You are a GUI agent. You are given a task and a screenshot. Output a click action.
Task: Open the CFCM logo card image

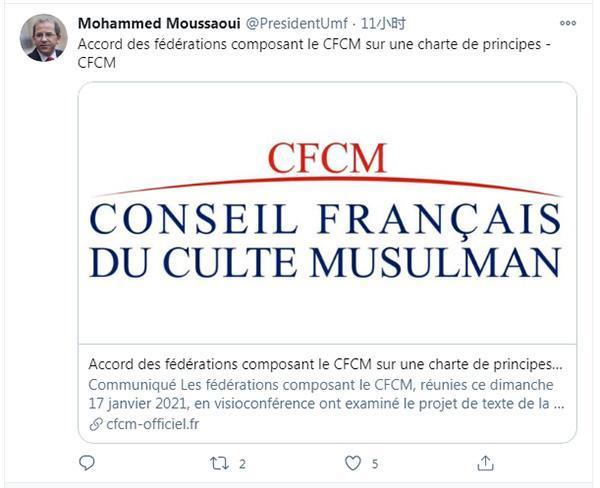pyautogui.click(x=326, y=214)
